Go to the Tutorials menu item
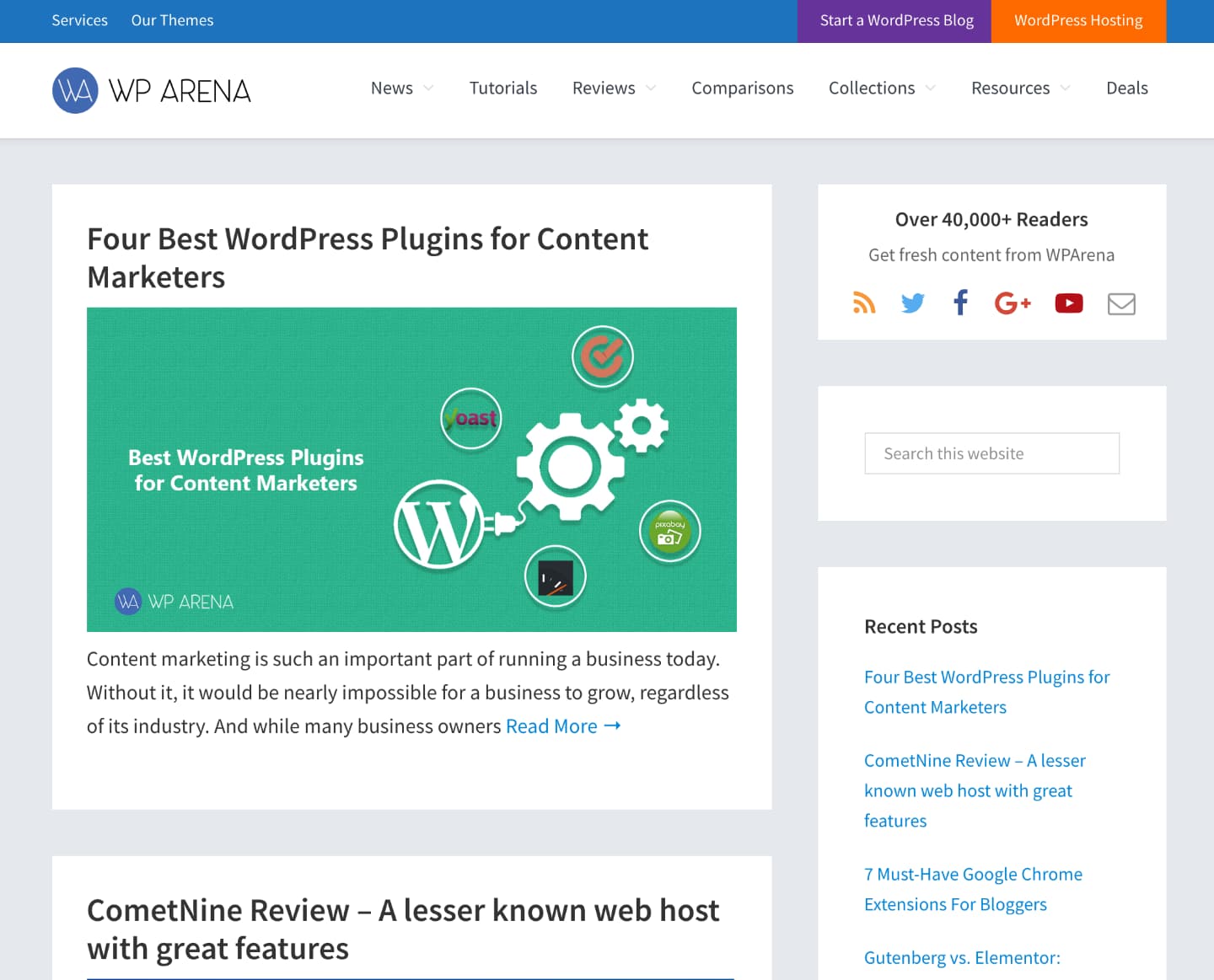1214x980 pixels. point(503,88)
